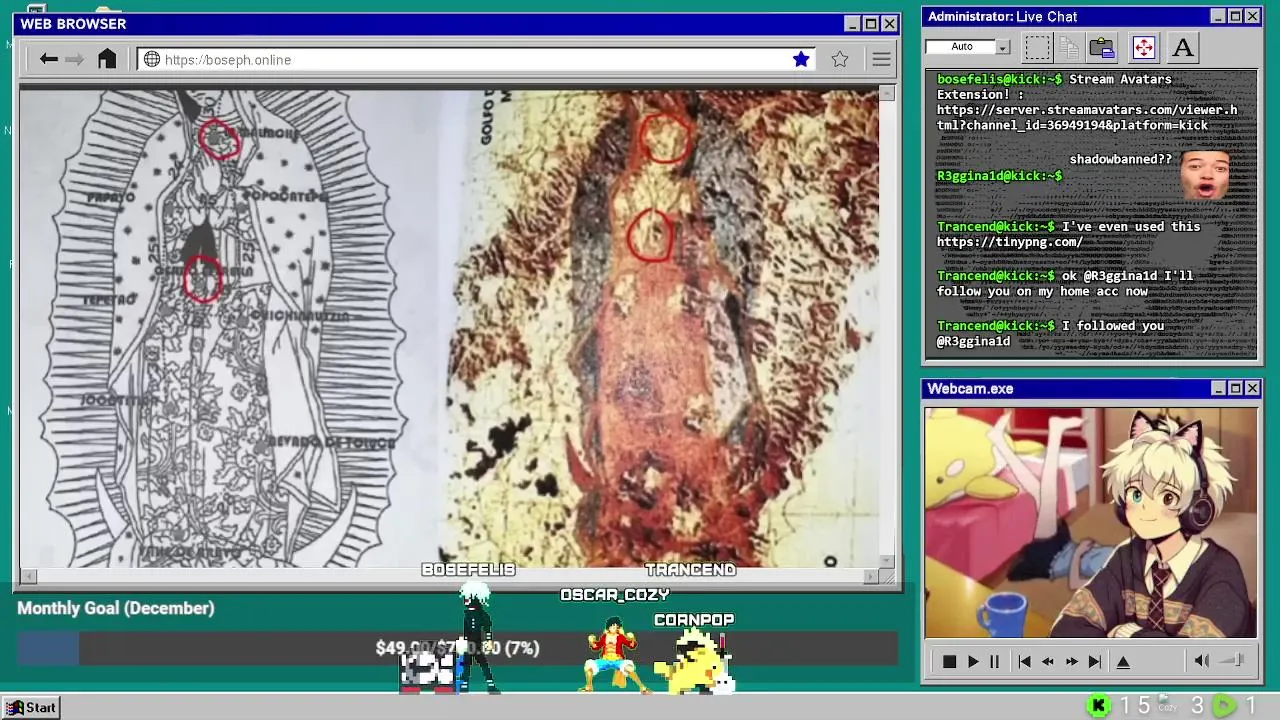
Task: Click the copy pages icon in Live Chat
Action: pyautogui.click(x=1069, y=47)
